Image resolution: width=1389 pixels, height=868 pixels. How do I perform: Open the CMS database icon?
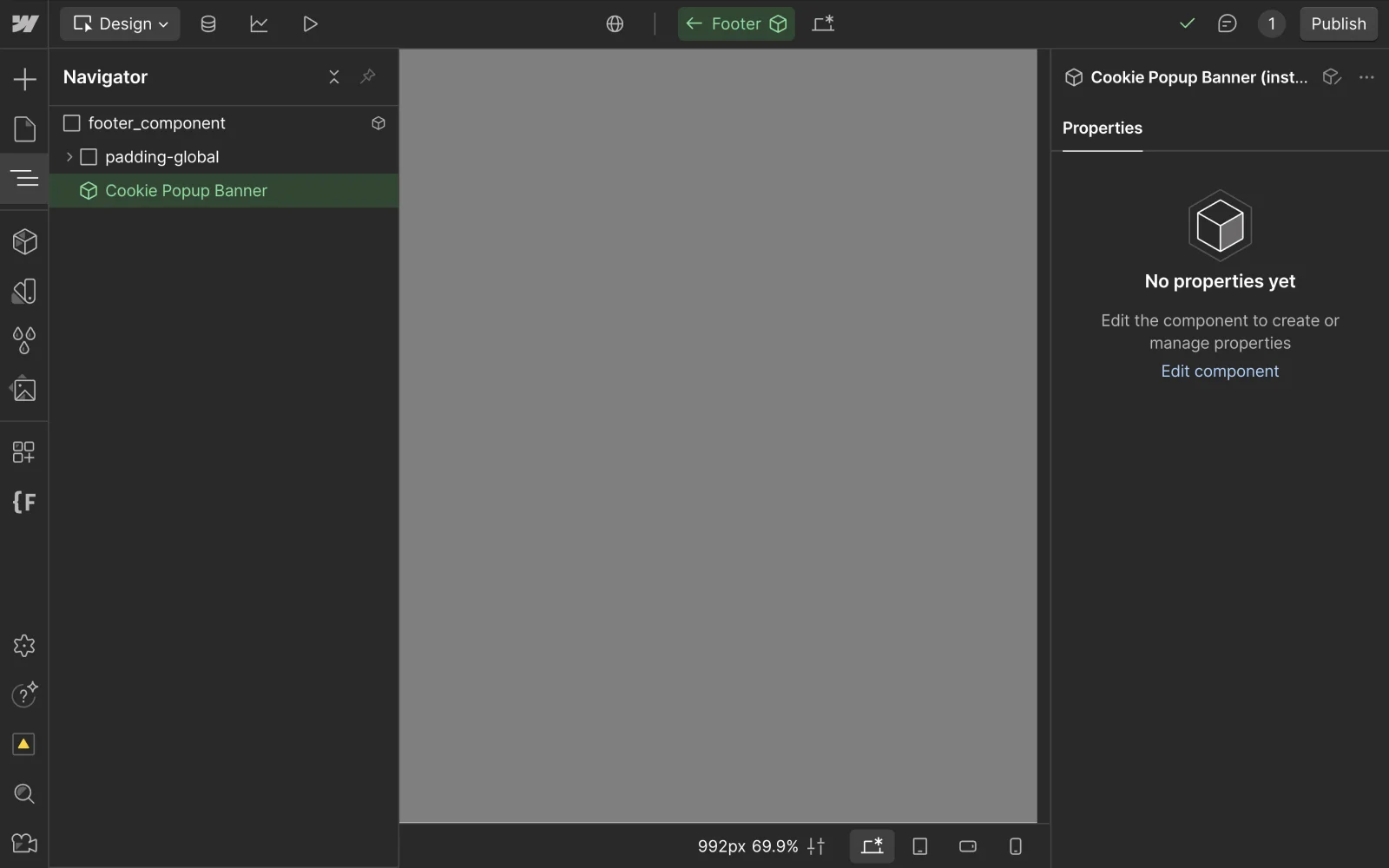point(208,24)
